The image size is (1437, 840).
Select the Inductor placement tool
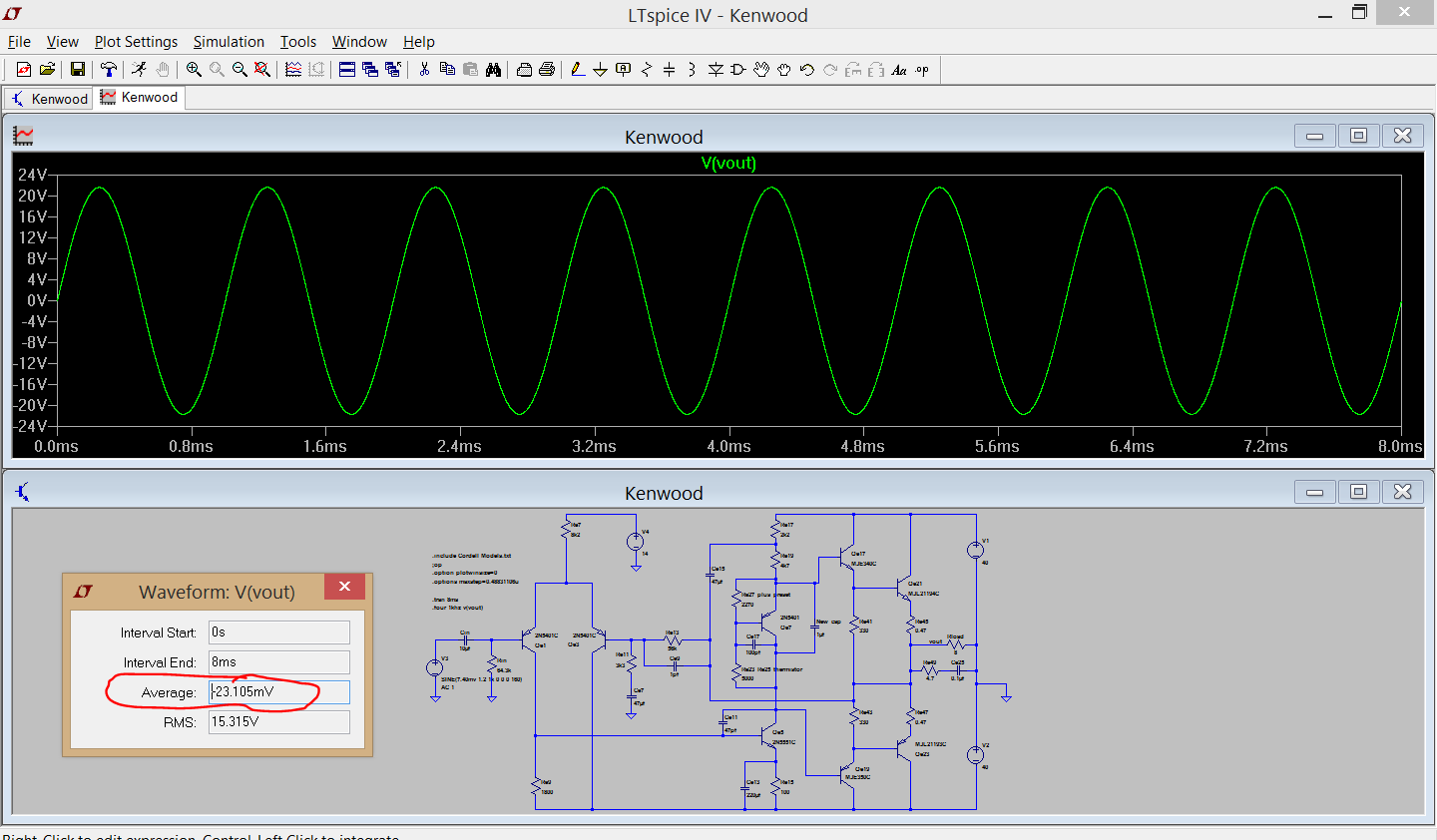point(693,69)
